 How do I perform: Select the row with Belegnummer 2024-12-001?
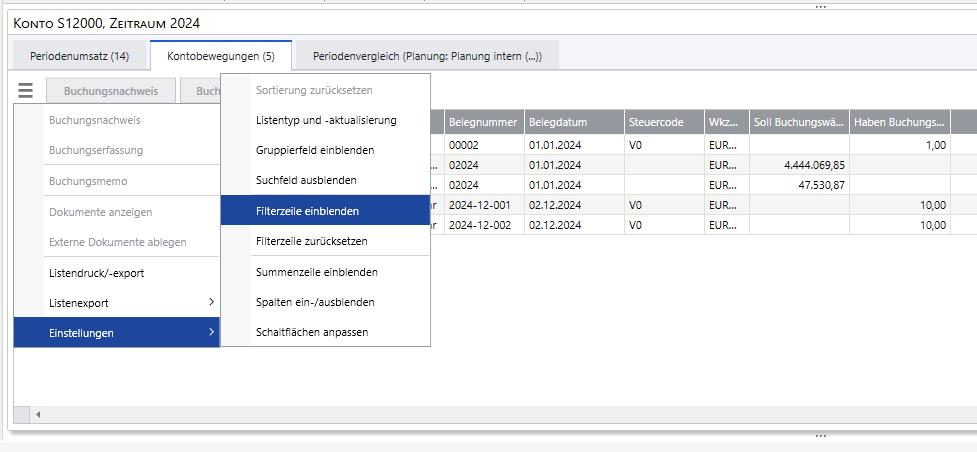coord(483,204)
